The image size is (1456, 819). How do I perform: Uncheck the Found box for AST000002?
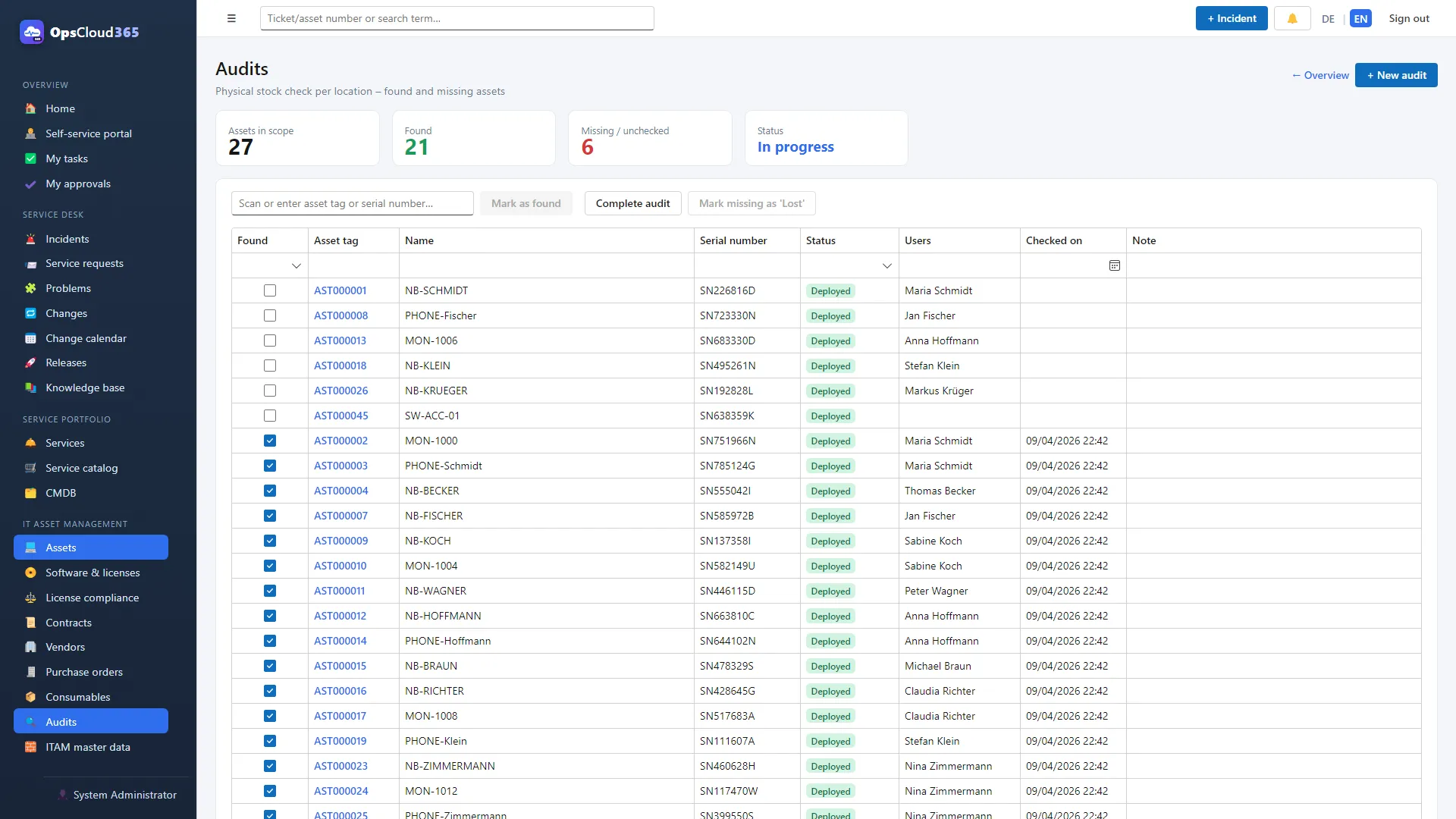click(270, 441)
